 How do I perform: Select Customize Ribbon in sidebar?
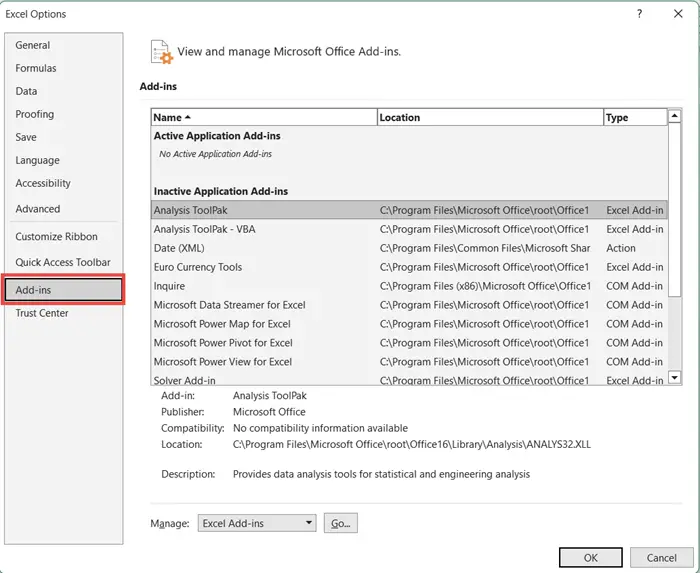point(56,237)
